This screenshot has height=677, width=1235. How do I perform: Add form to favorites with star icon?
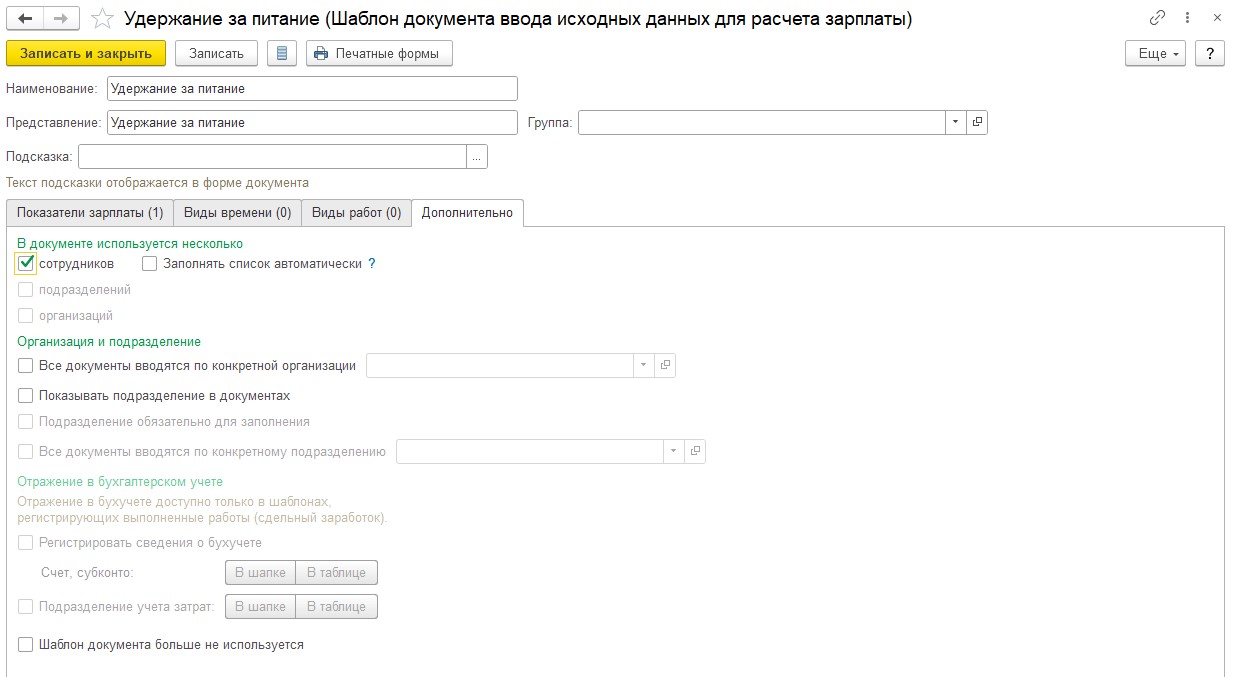pyautogui.click(x=101, y=19)
